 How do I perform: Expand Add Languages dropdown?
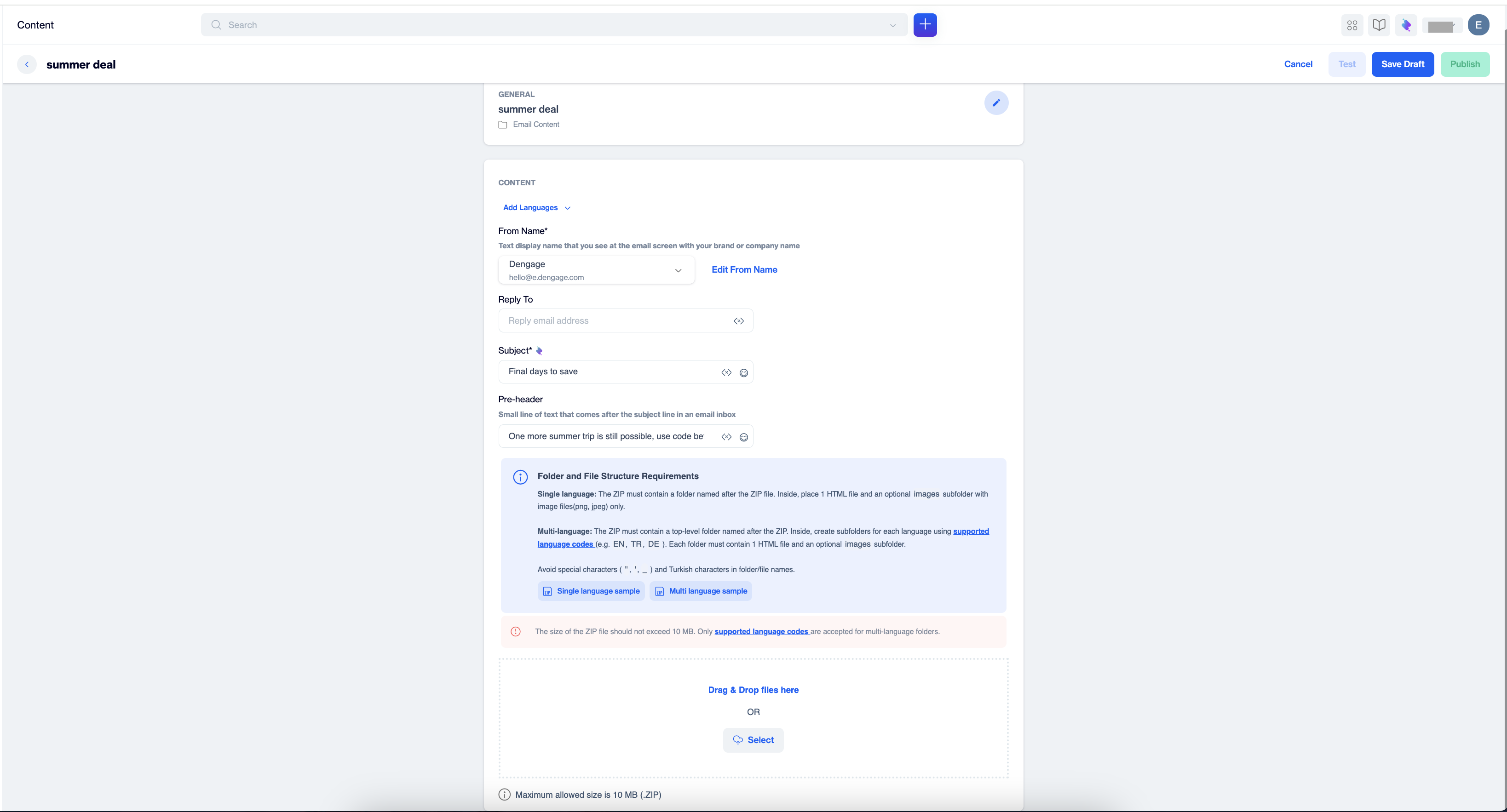536,207
